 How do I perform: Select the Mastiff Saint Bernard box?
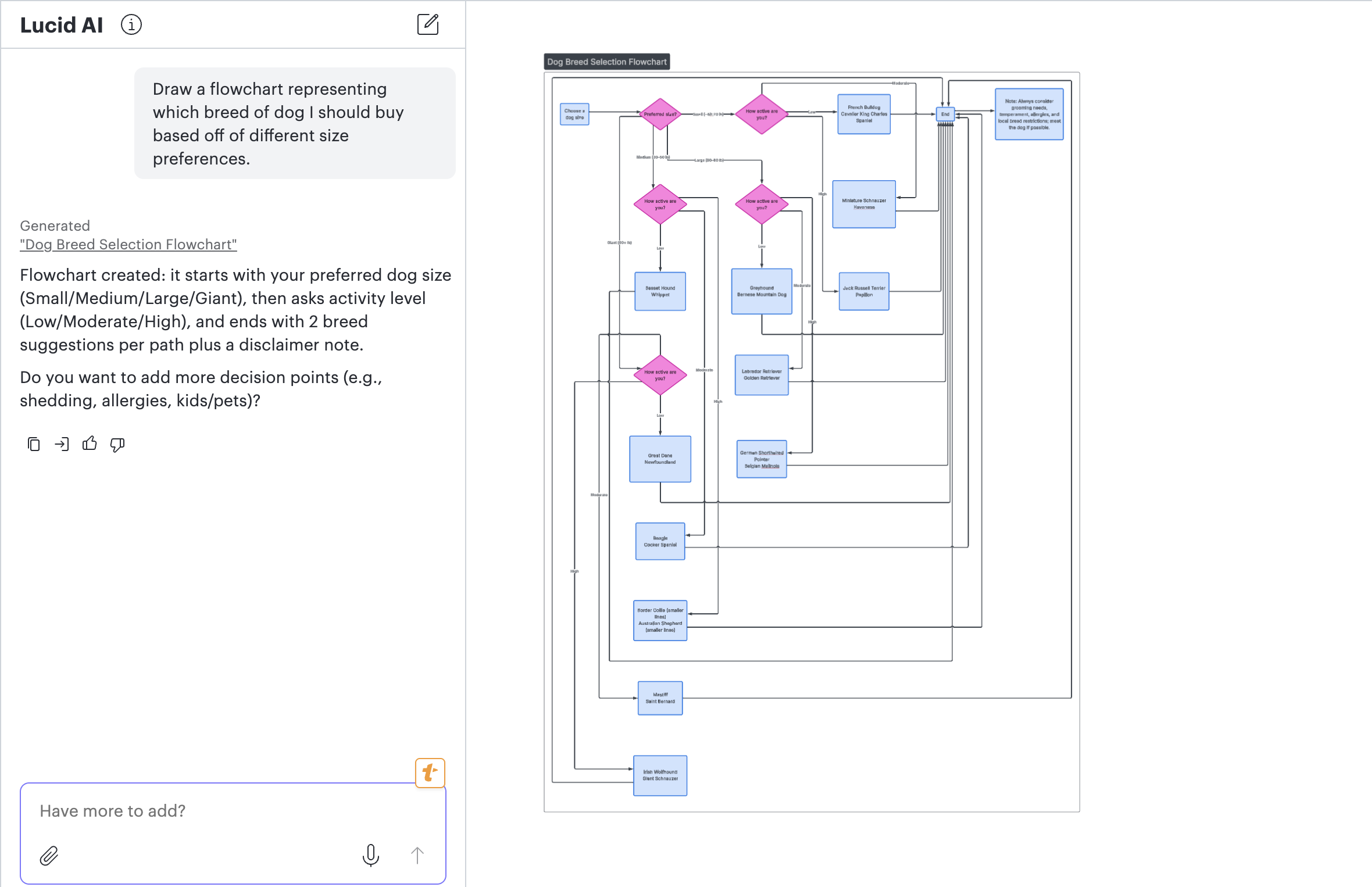tap(660, 698)
